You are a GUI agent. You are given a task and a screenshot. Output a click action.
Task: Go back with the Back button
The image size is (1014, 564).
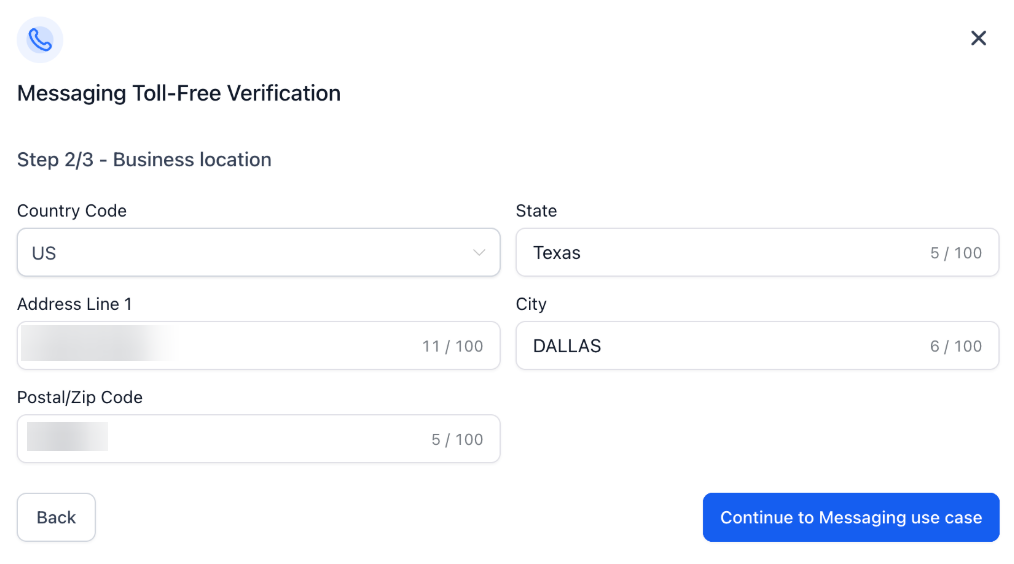56,517
